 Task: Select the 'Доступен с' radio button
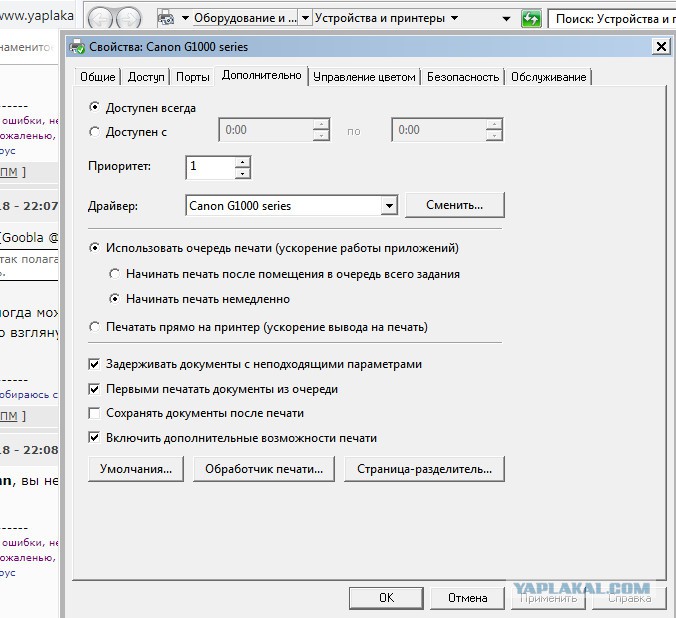click(x=94, y=132)
